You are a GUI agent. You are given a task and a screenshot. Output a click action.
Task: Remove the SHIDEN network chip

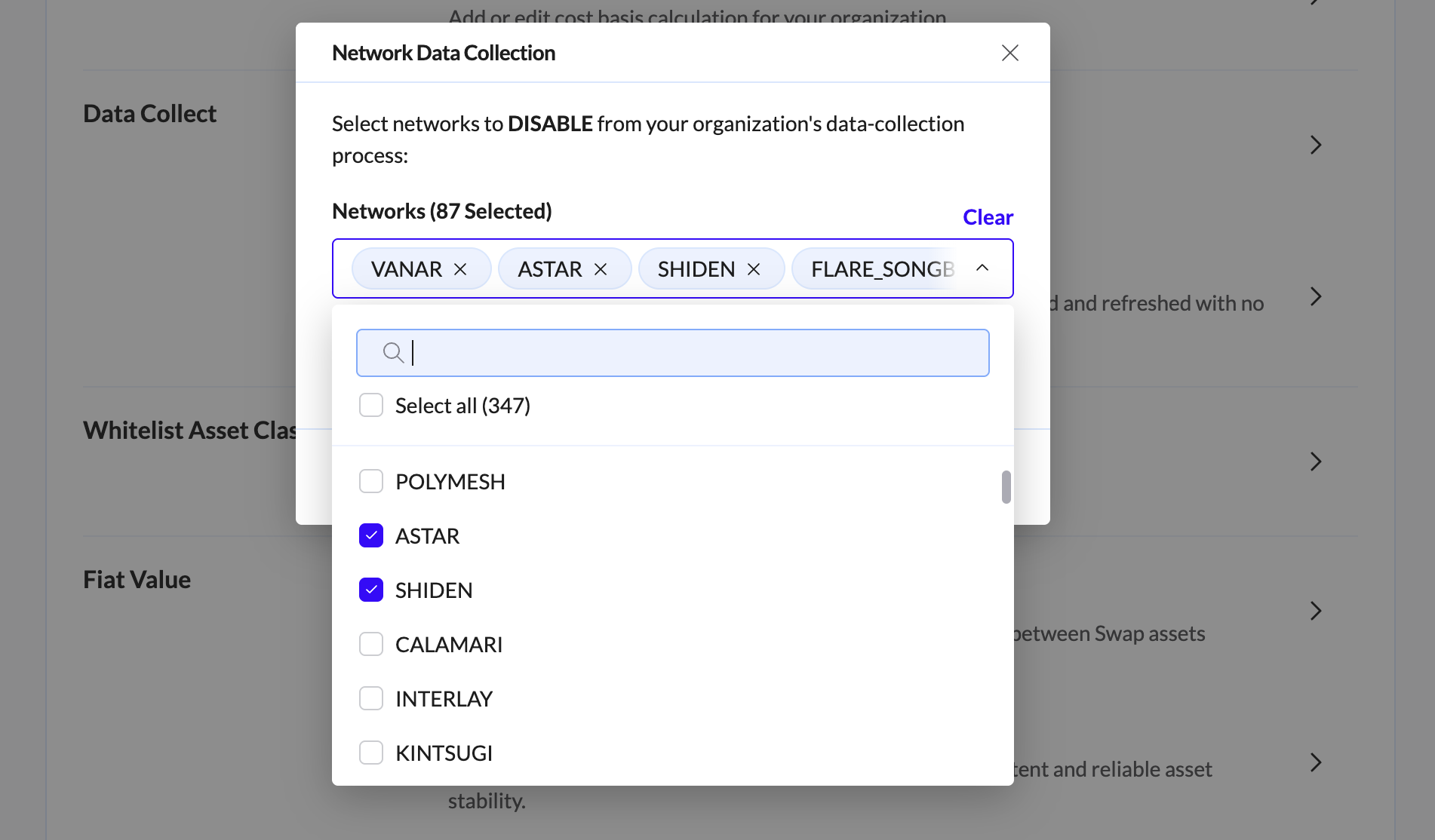pos(753,268)
